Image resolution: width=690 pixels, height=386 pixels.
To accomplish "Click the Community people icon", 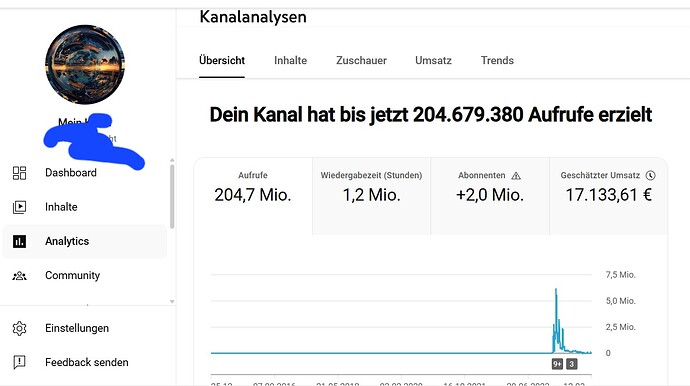I will pos(19,276).
